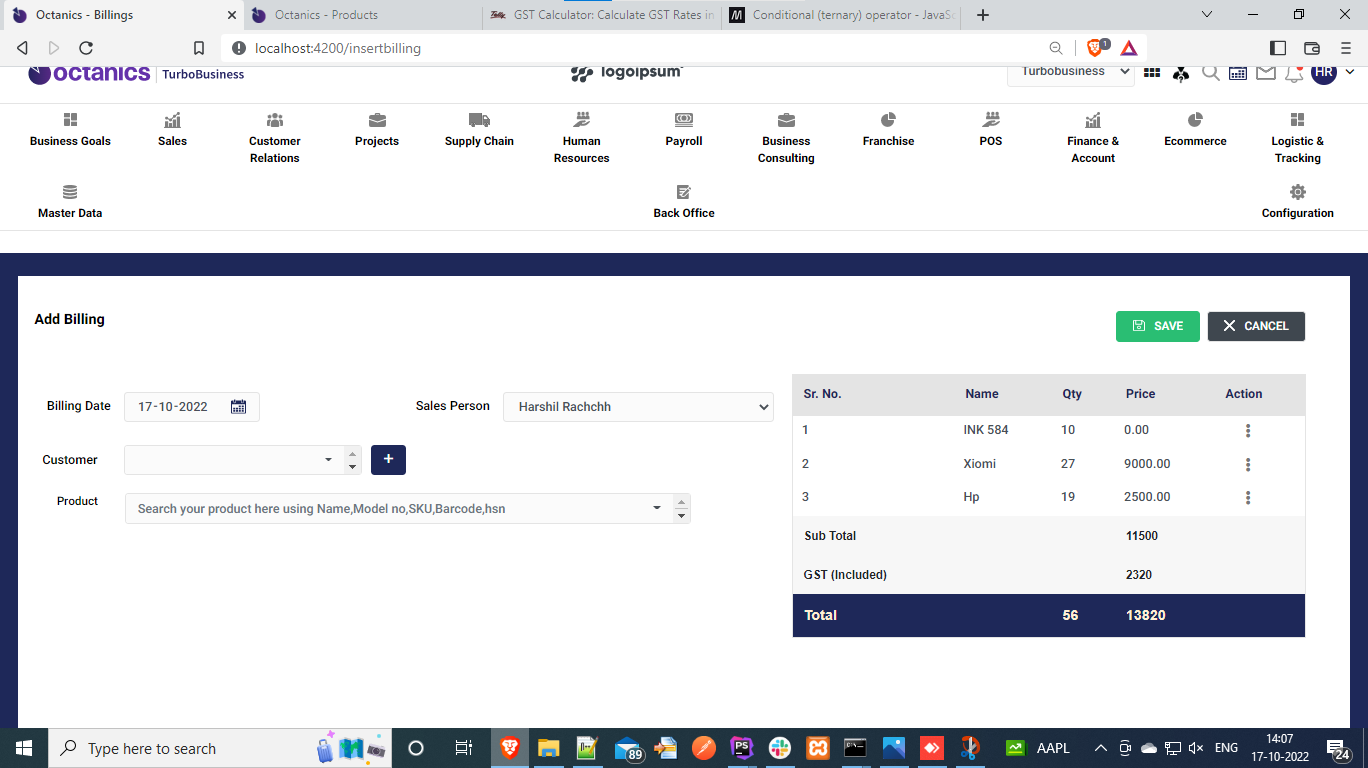Click the Franchise pie chart icon
Image resolution: width=1368 pixels, height=768 pixels.
[888, 121]
